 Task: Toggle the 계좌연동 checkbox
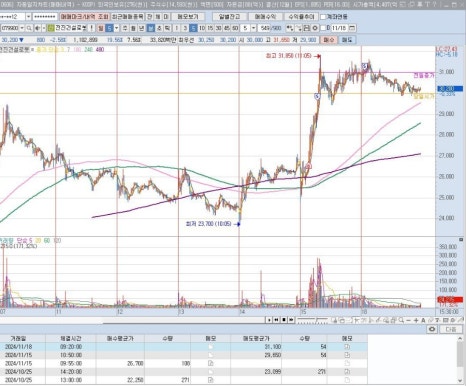[x=323, y=17]
